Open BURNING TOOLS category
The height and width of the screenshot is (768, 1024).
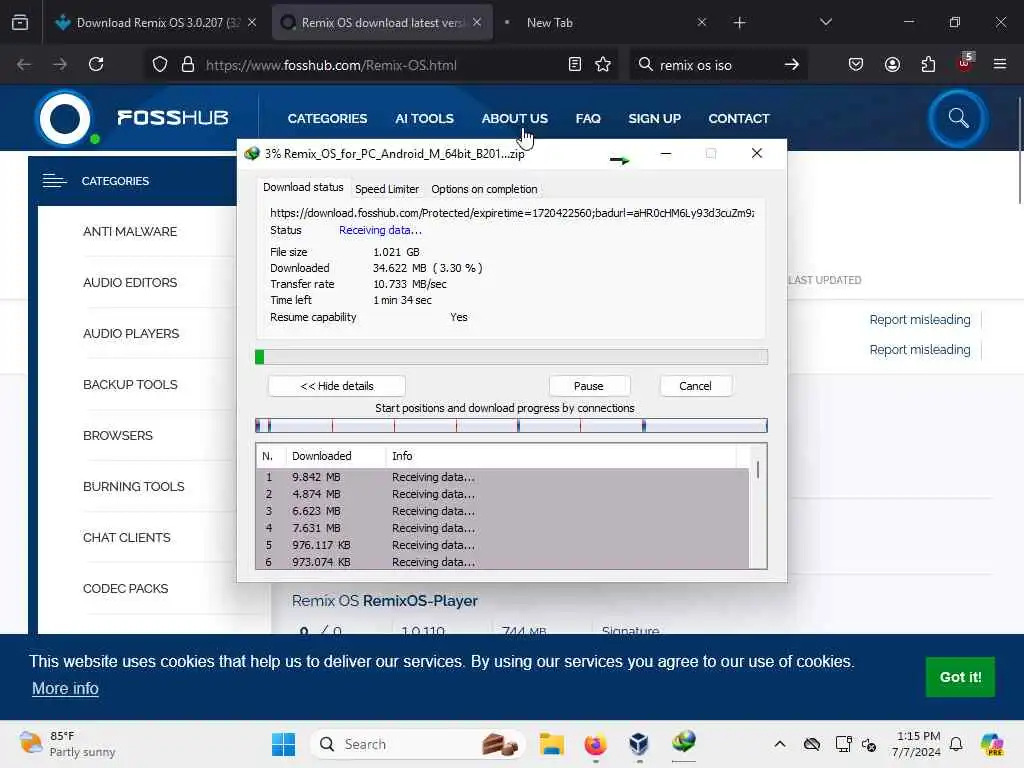click(x=133, y=487)
